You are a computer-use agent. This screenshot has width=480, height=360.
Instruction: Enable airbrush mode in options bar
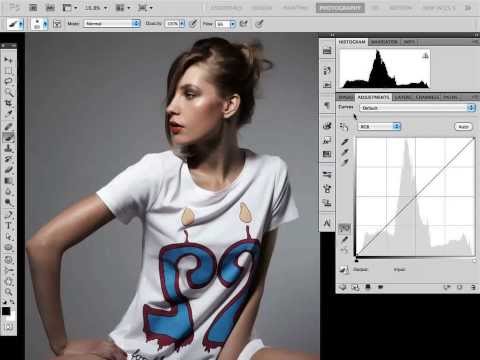(x=244, y=24)
